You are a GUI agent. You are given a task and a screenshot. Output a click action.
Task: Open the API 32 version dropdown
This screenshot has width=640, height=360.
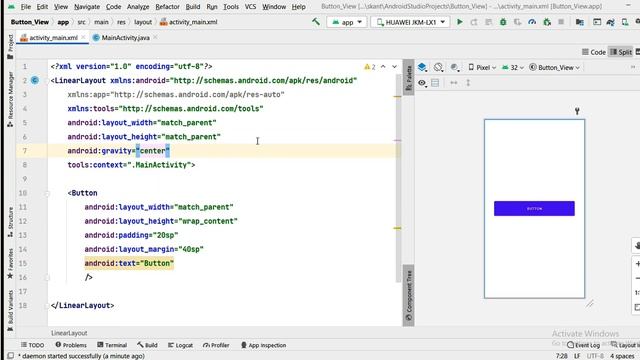click(513, 67)
